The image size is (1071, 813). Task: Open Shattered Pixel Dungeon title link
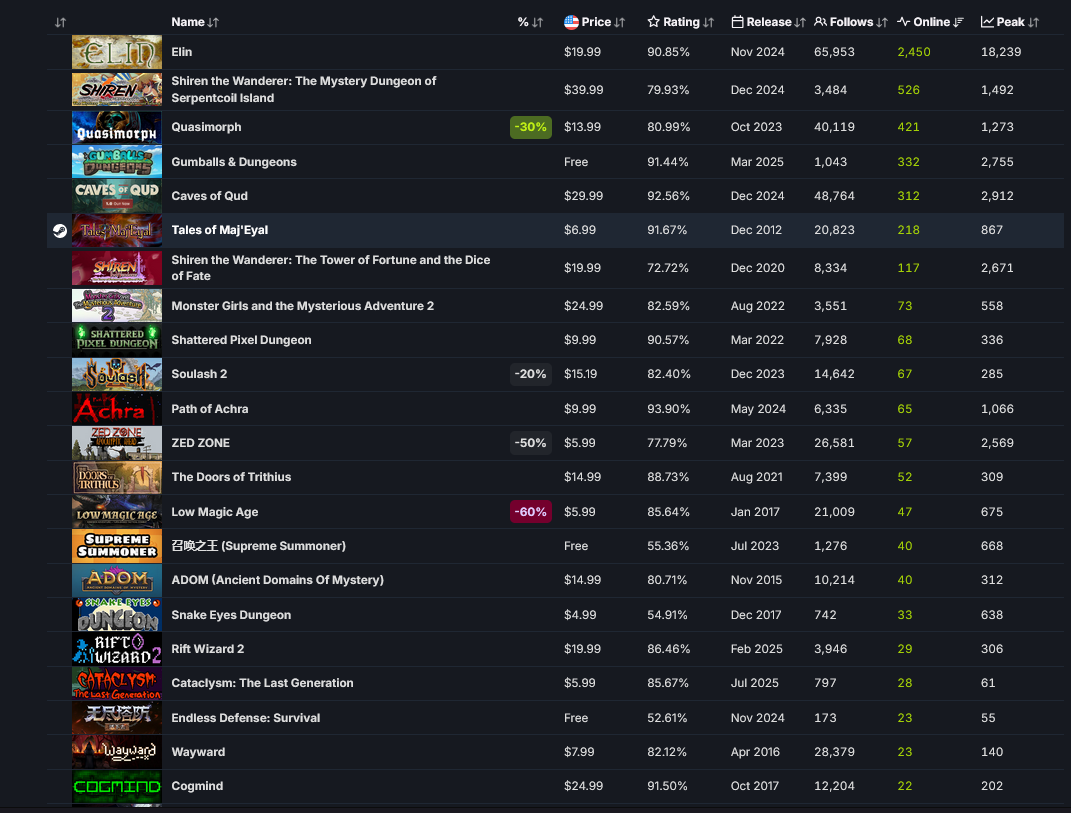[x=241, y=340]
